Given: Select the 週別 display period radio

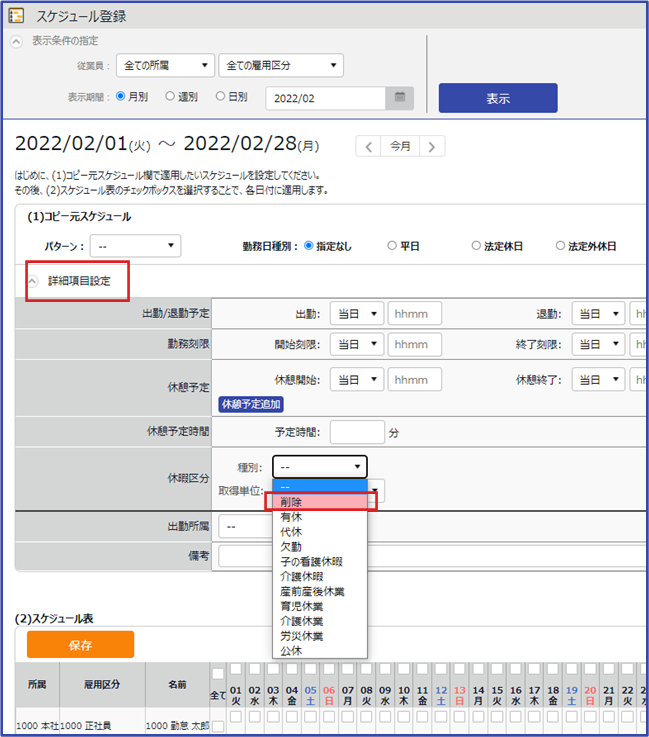Looking at the screenshot, I should 170,96.
